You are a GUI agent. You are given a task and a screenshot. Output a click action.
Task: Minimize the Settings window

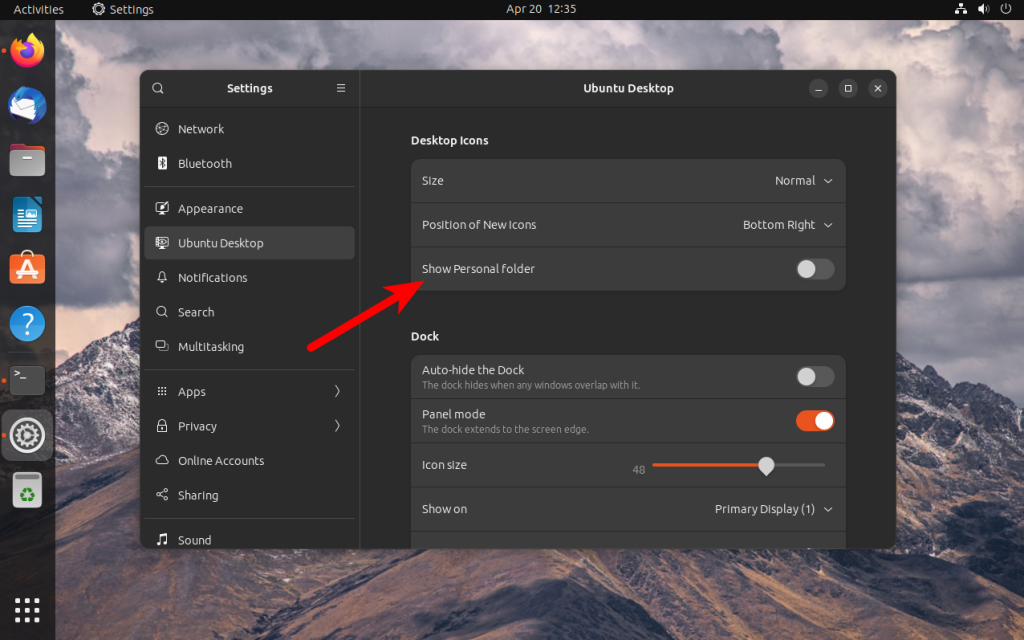point(818,88)
